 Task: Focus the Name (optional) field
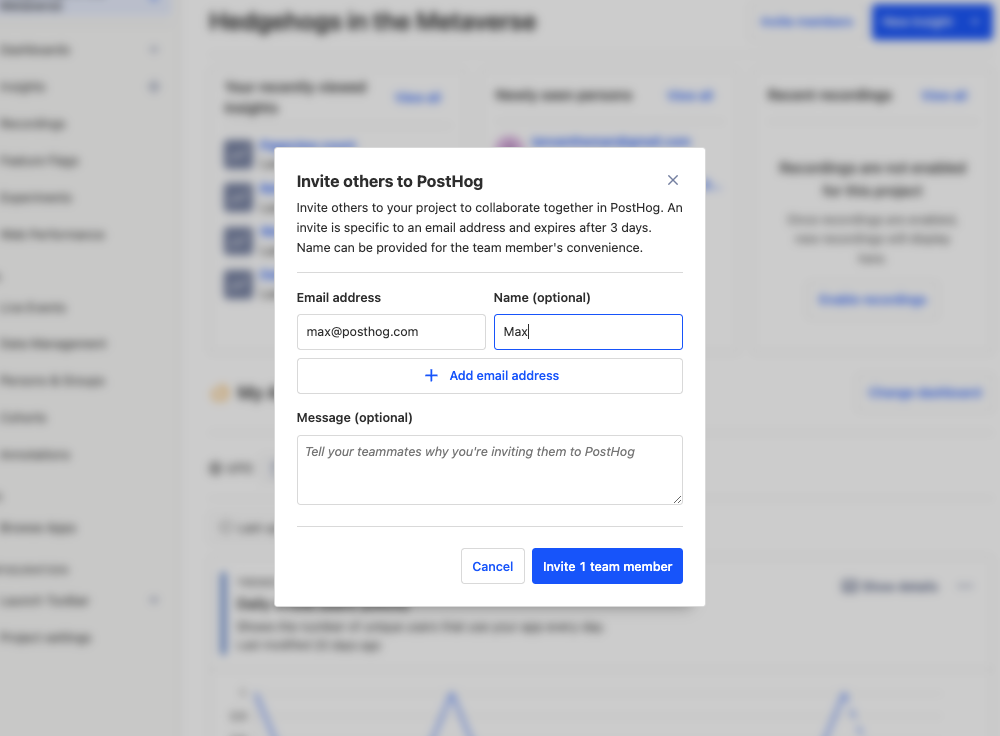pyautogui.click(x=588, y=332)
